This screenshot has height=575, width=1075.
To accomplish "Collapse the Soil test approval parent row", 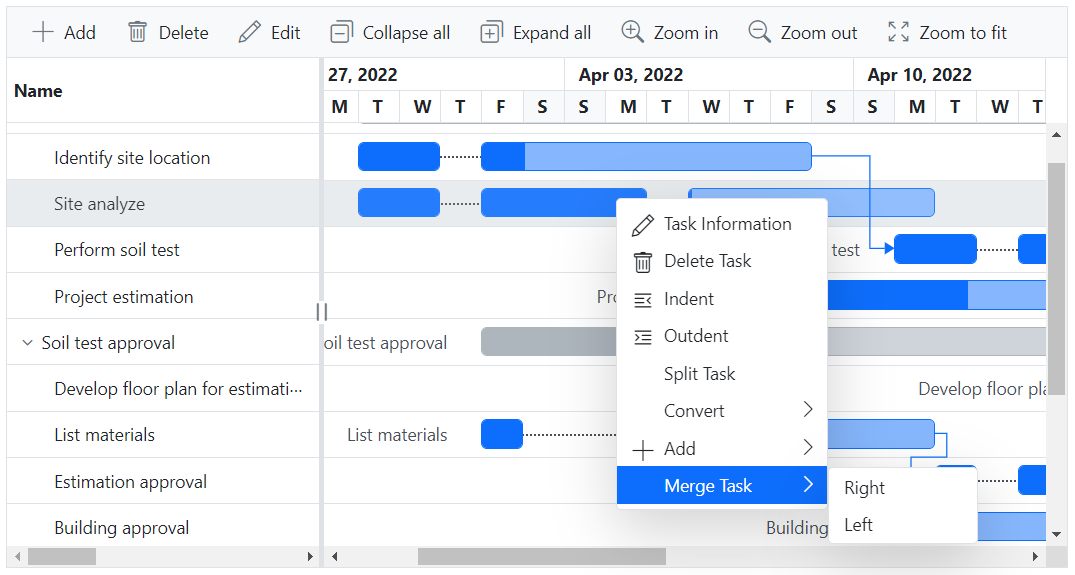I will (x=27, y=343).
